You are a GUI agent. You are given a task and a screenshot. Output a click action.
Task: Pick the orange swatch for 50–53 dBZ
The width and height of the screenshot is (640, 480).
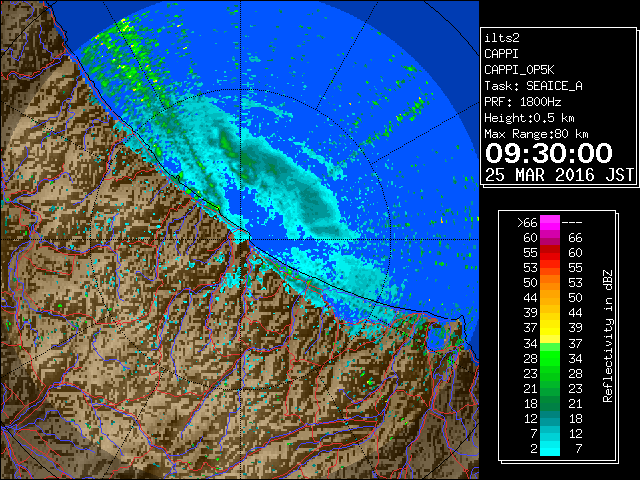550,283
